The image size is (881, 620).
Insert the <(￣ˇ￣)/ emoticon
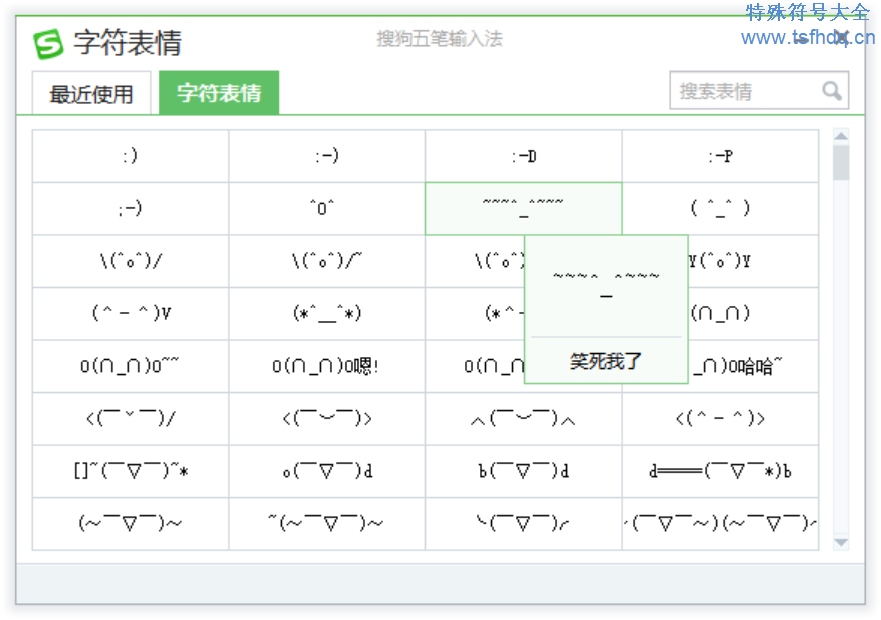(x=130, y=419)
